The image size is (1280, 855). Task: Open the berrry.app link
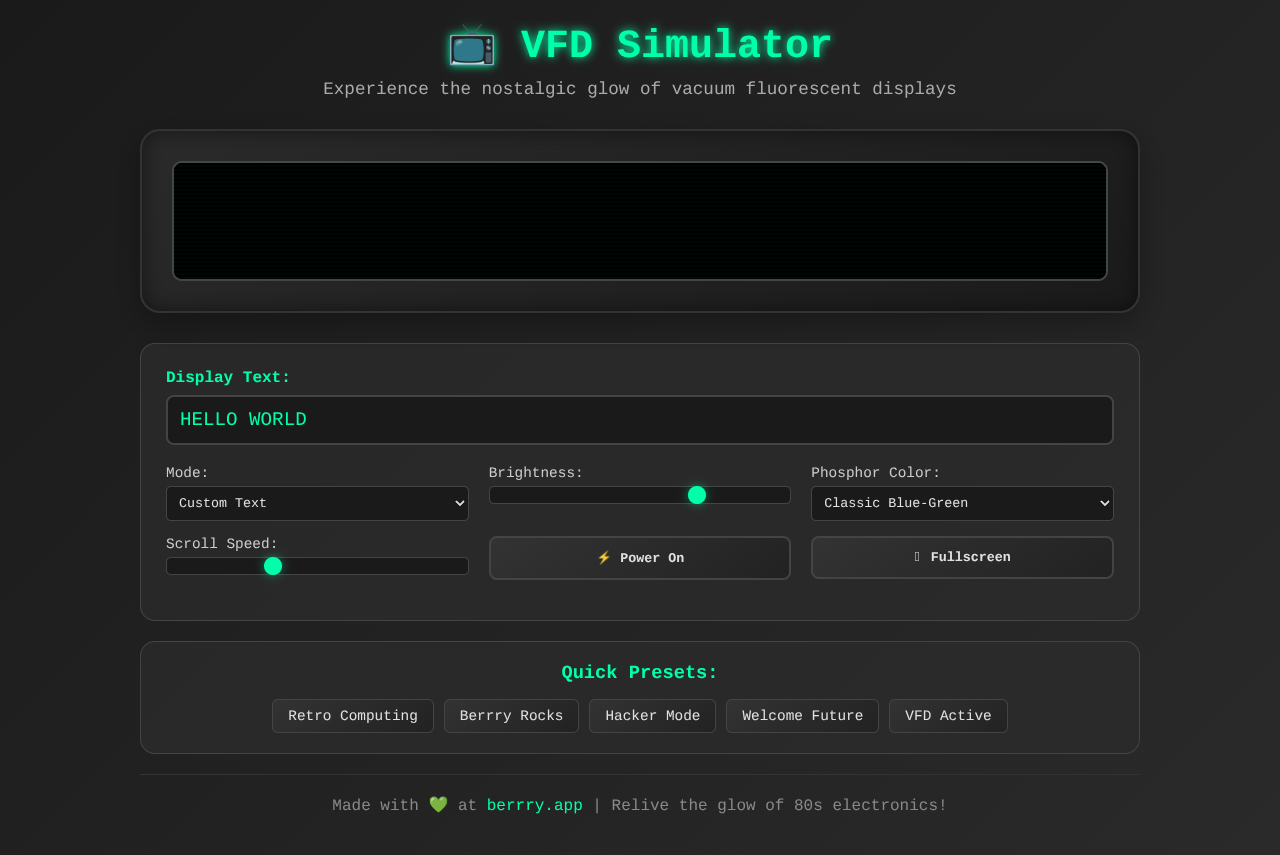(x=534, y=804)
